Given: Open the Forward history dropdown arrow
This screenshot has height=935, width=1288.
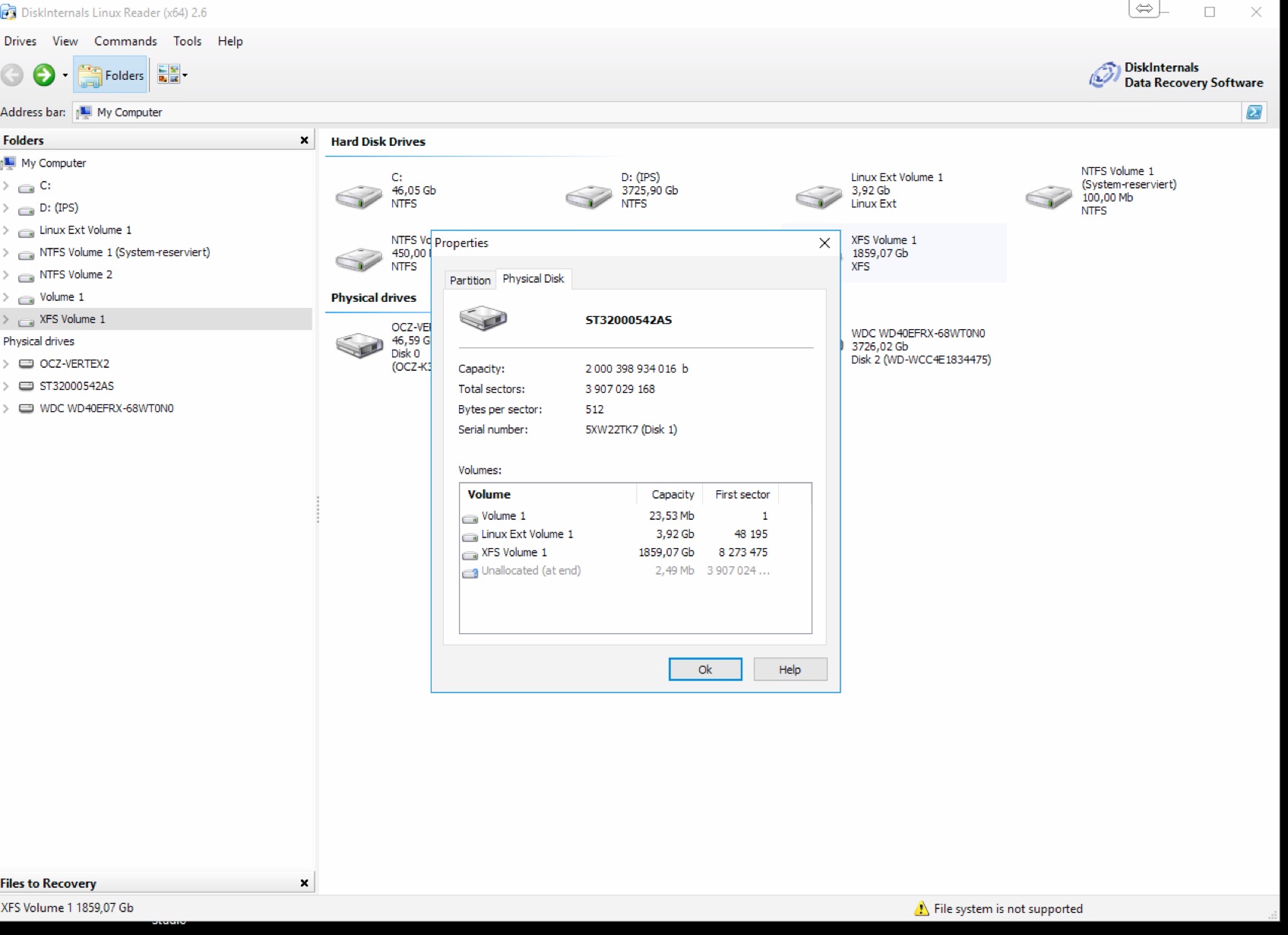Looking at the screenshot, I should tap(65, 75).
